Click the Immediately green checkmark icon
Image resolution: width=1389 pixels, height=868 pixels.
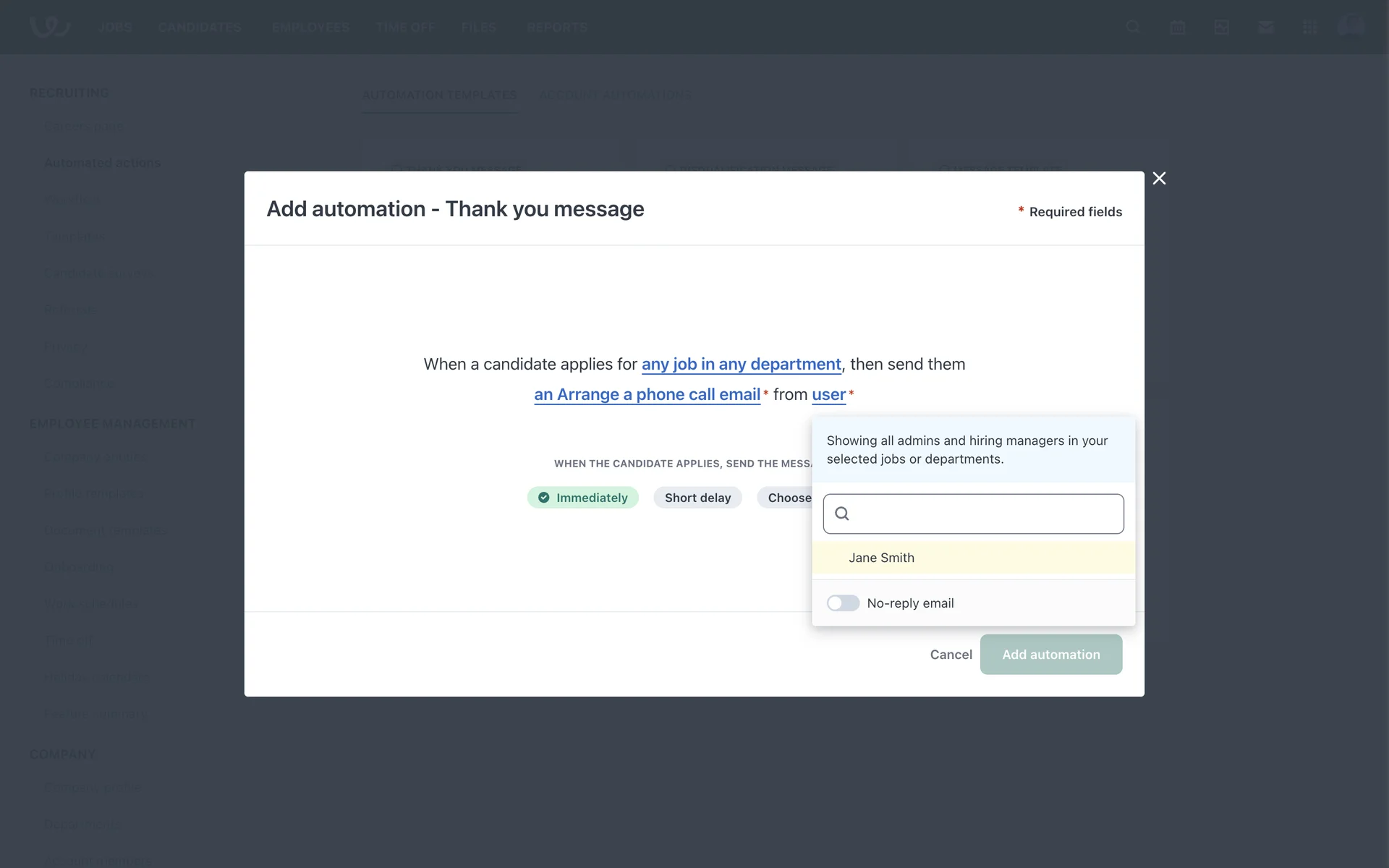click(x=544, y=498)
